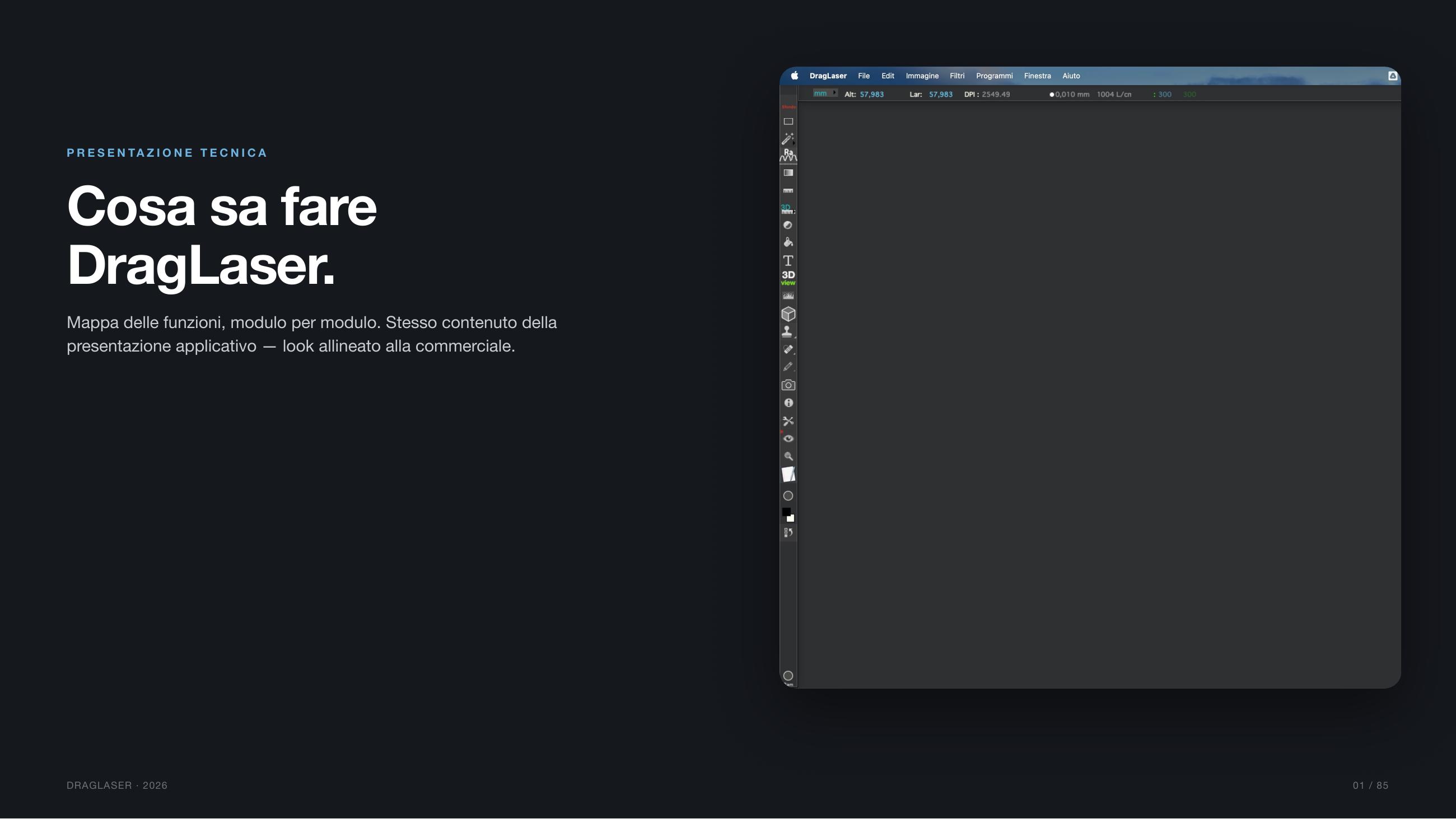Click the notepad with pen icon

(x=788, y=475)
